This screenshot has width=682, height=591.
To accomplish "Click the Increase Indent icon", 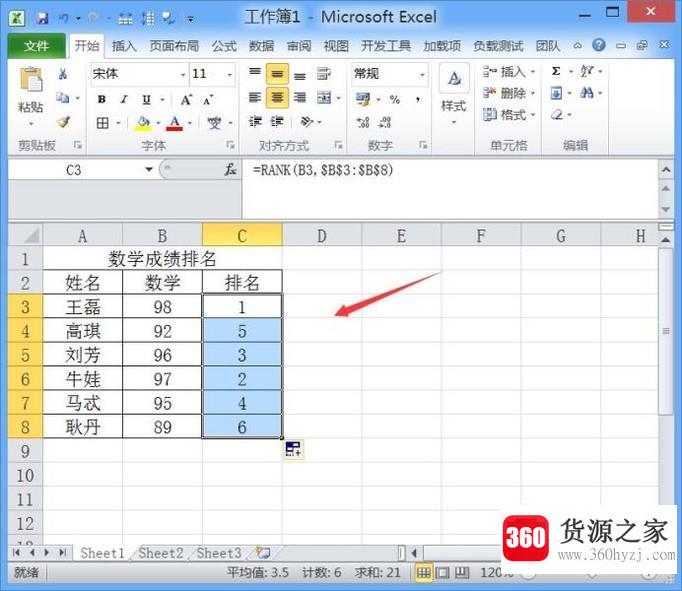I will pos(277,122).
